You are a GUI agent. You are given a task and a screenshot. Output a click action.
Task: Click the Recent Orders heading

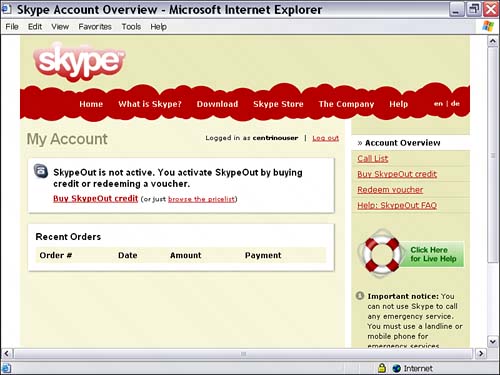pyautogui.click(x=68, y=237)
